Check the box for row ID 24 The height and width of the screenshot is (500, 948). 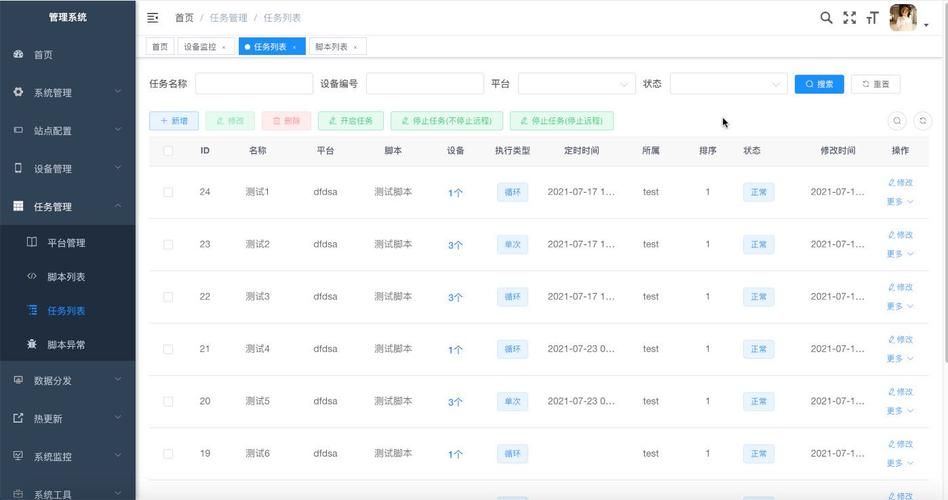tap(168, 192)
